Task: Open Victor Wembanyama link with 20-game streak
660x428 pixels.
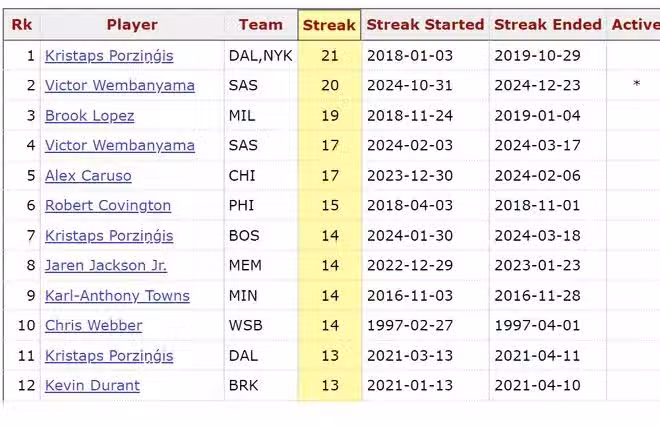Action: (x=120, y=86)
